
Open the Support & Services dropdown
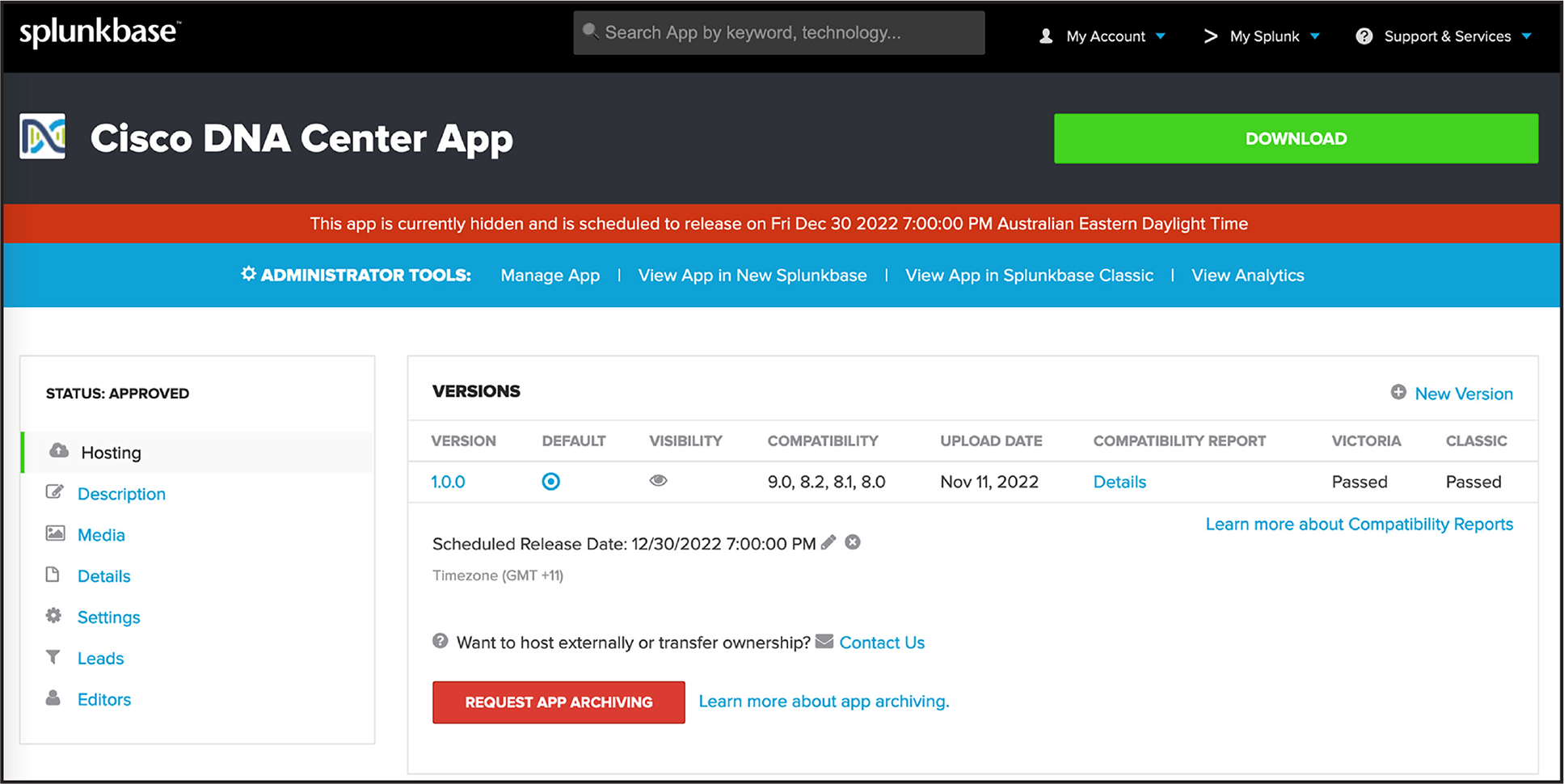(1444, 36)
